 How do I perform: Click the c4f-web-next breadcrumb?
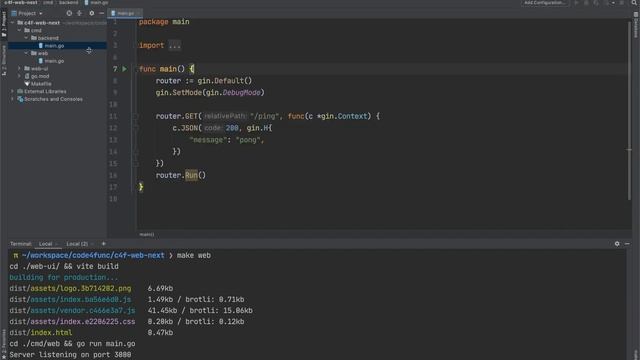(21, 2)
